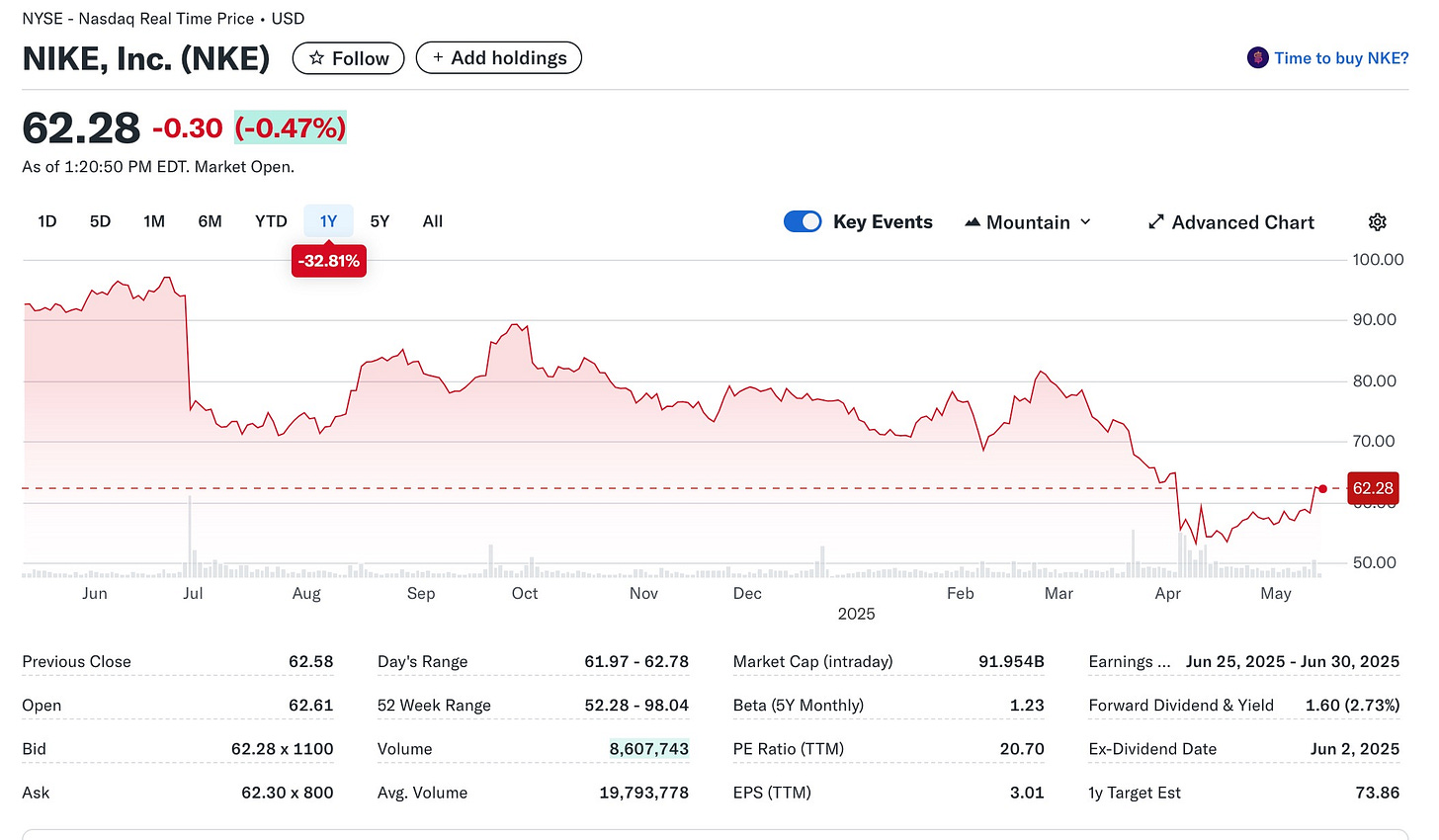Select the 1D time range

click(x=47, y=221)
